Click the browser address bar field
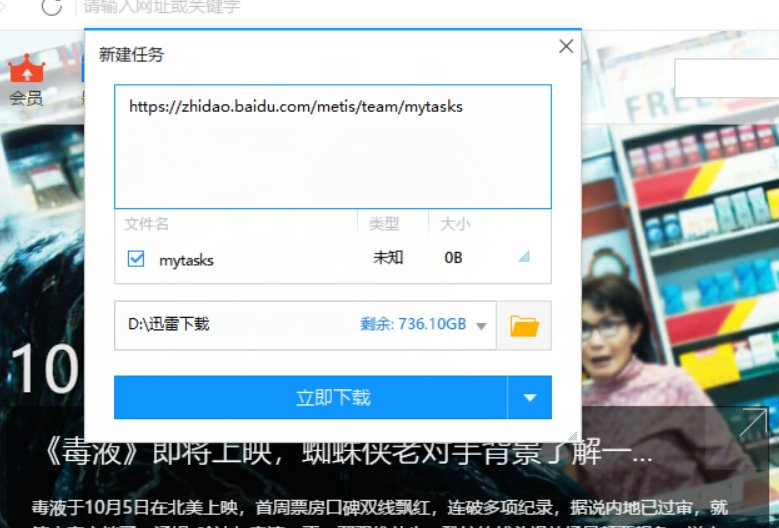Screen dimensions: 779x528 tap(427, 7)
